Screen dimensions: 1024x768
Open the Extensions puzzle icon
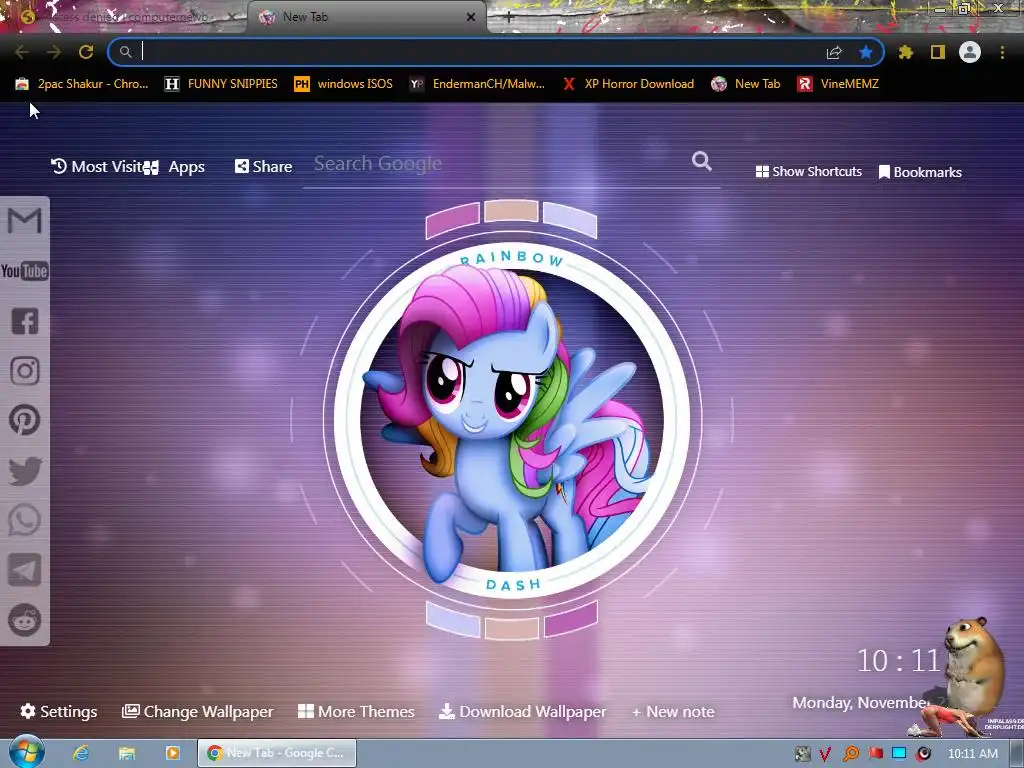click(906, 52)
